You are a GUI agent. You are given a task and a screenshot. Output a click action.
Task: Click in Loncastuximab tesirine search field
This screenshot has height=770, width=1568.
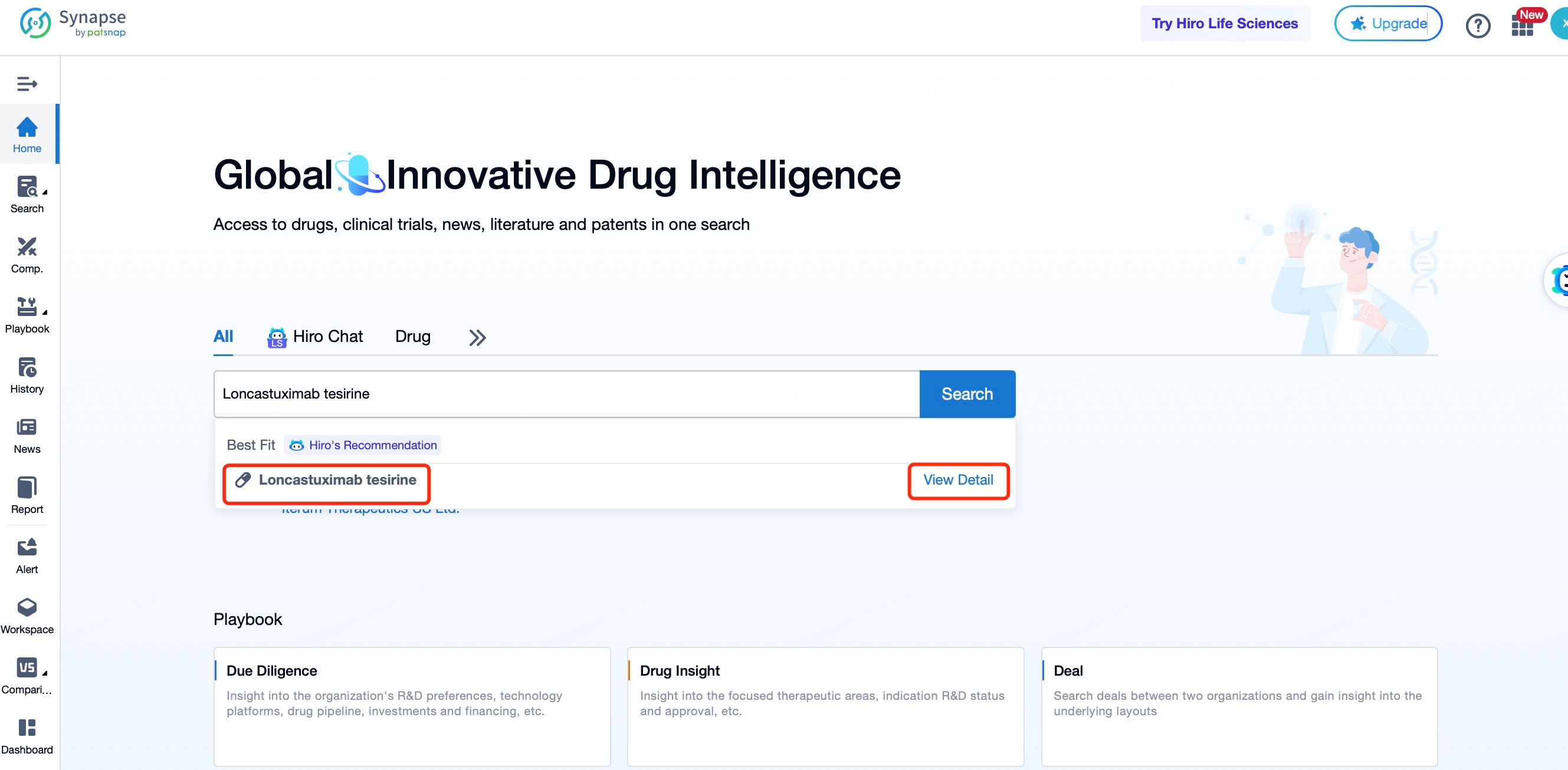(566, 394)
